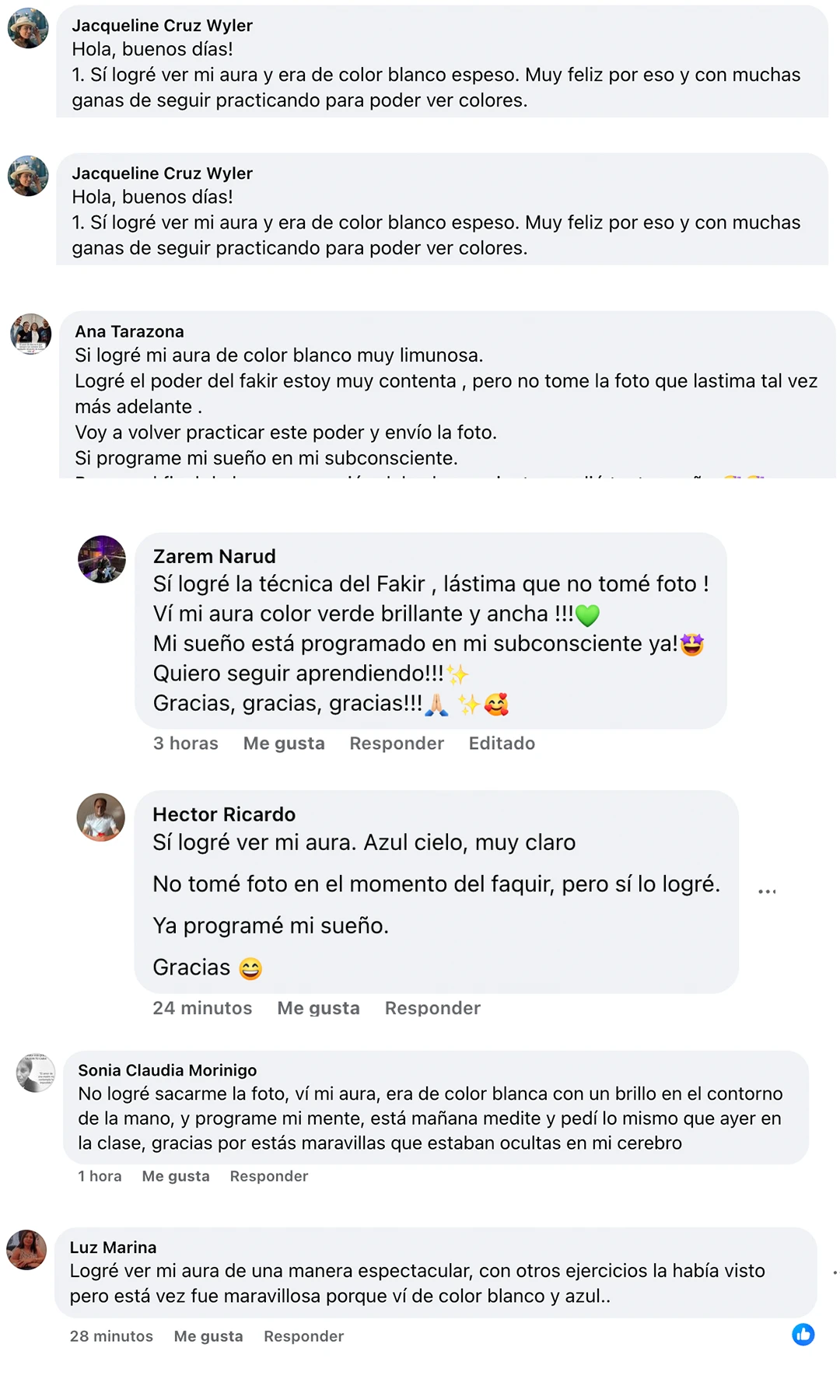Click the blue thumbs-up reaction icon
This screenshot has width=840, height=1400.
pos(803,1335)
